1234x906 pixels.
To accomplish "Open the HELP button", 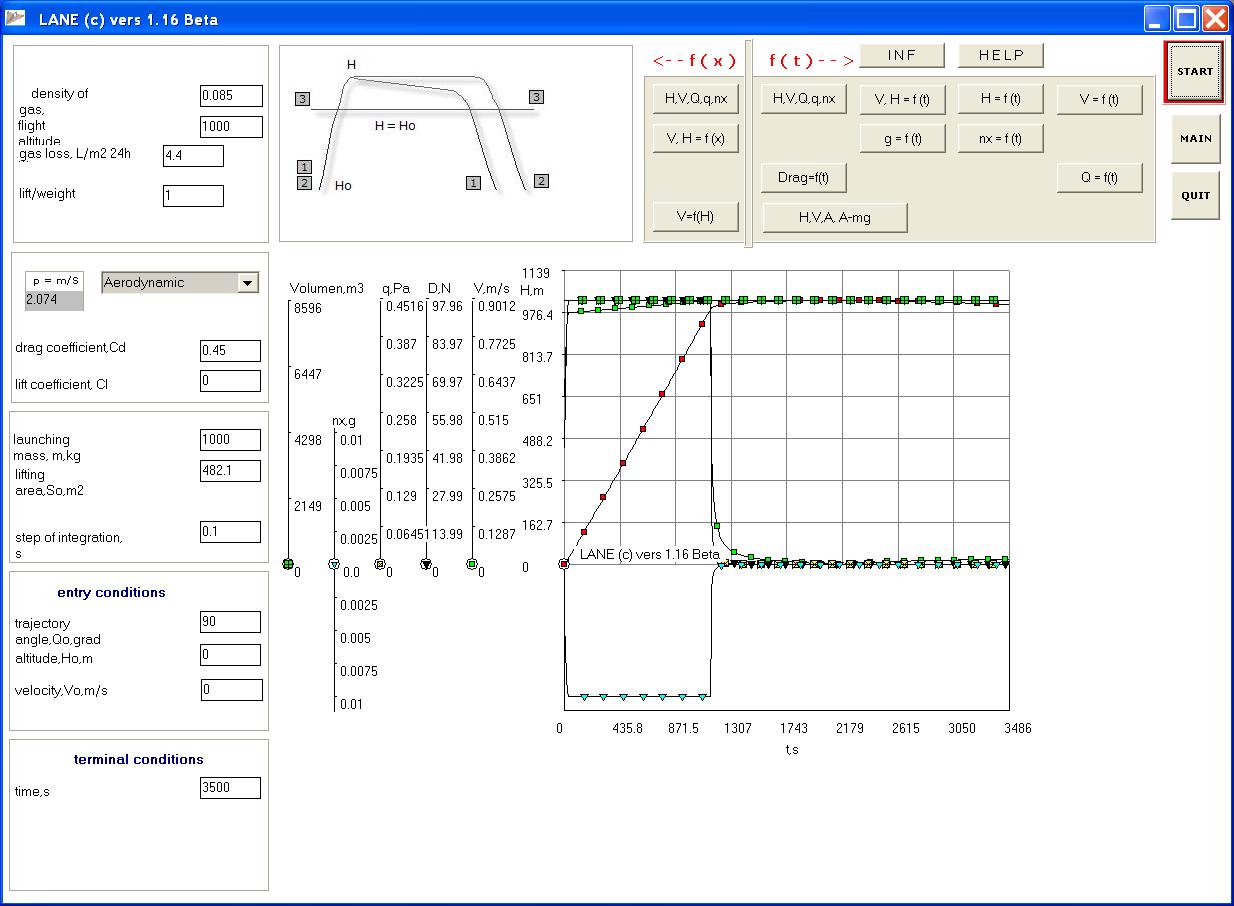I will pyautogui.click(x=1001, y=55).
